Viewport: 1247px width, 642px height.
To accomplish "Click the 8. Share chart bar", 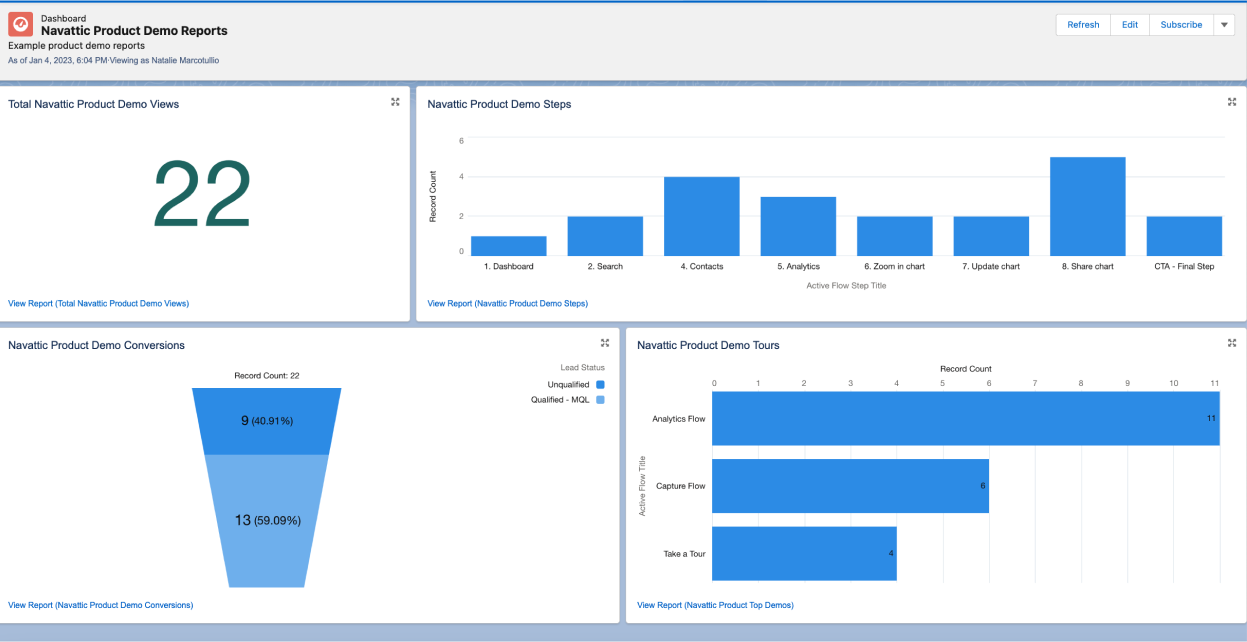I will (1087, 206).
